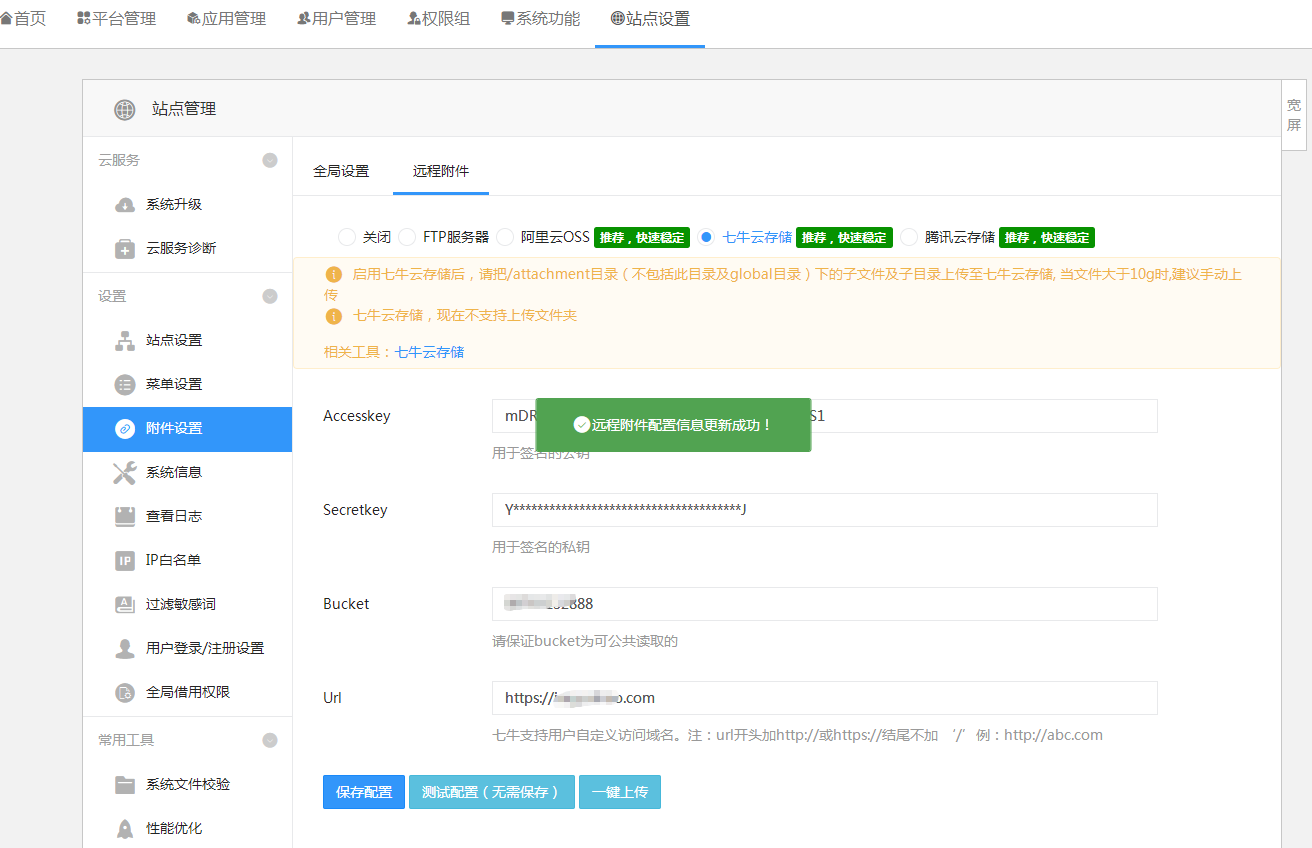Open the 用户管理 top menu
This screenshot has width=1312, height=848.
point(337,18)
